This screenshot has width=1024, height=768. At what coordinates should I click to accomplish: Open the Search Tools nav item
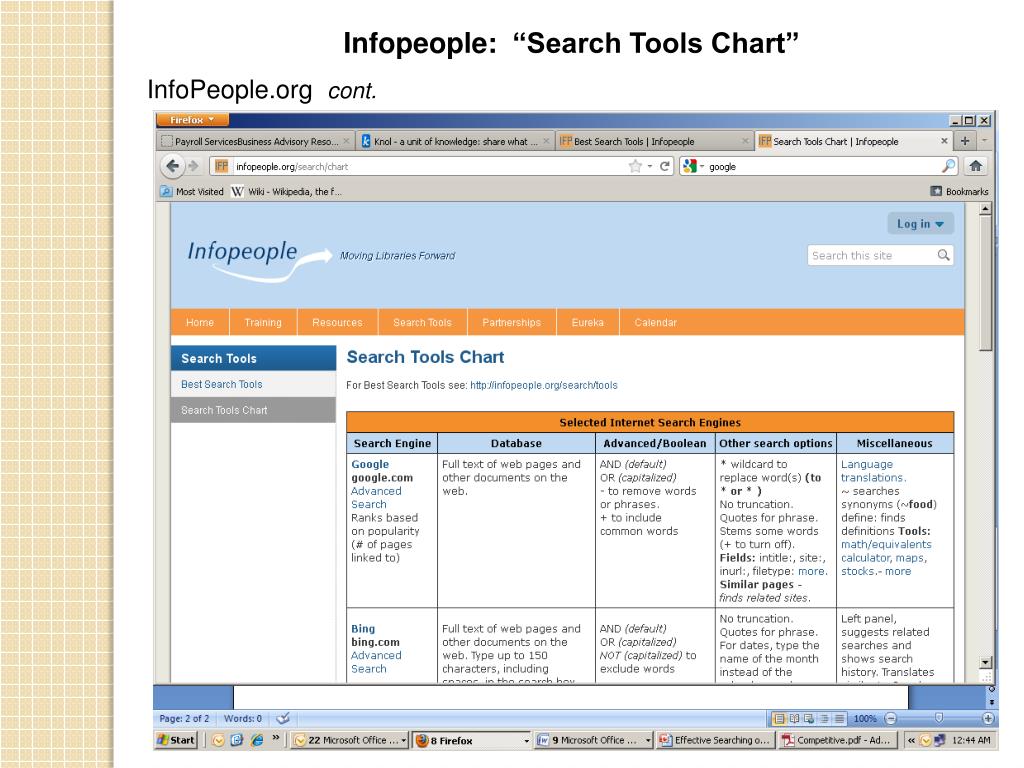422,322
